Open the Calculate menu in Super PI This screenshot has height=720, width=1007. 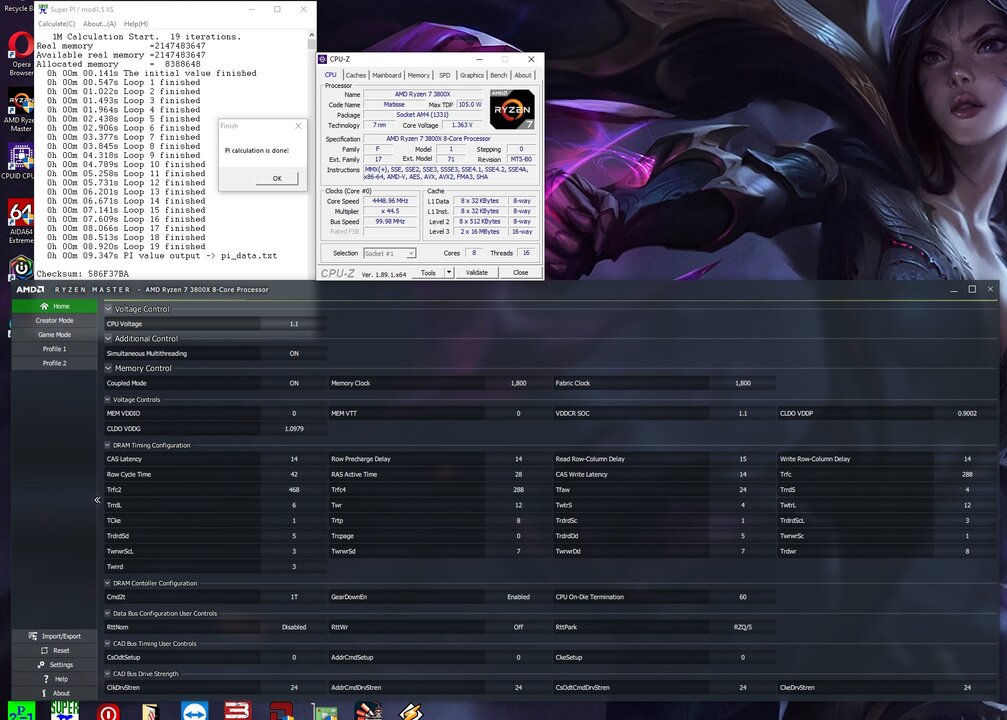pos(57,24)
